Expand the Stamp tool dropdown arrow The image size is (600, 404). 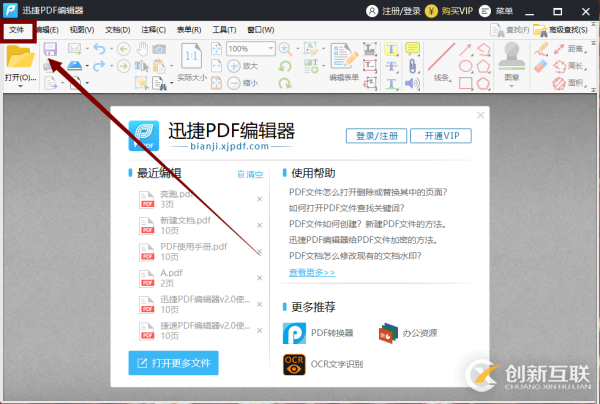point(512,86)
